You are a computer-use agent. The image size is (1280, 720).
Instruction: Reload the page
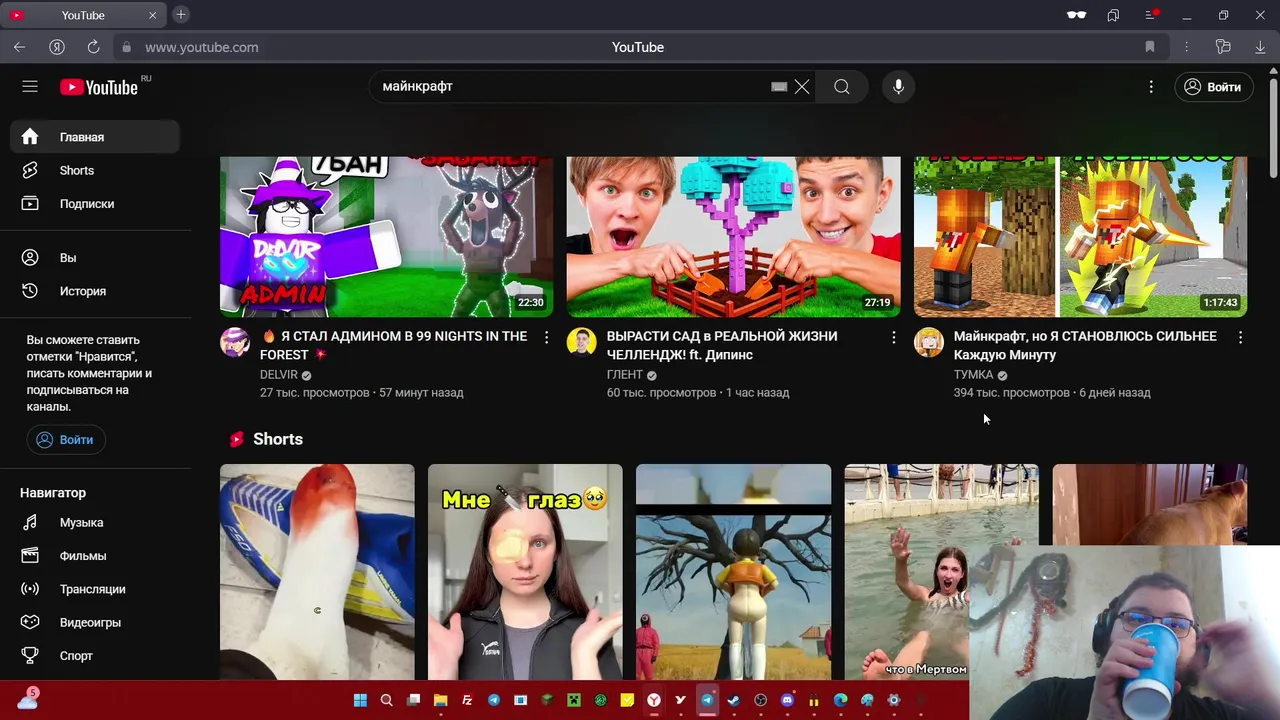[93, 47]
